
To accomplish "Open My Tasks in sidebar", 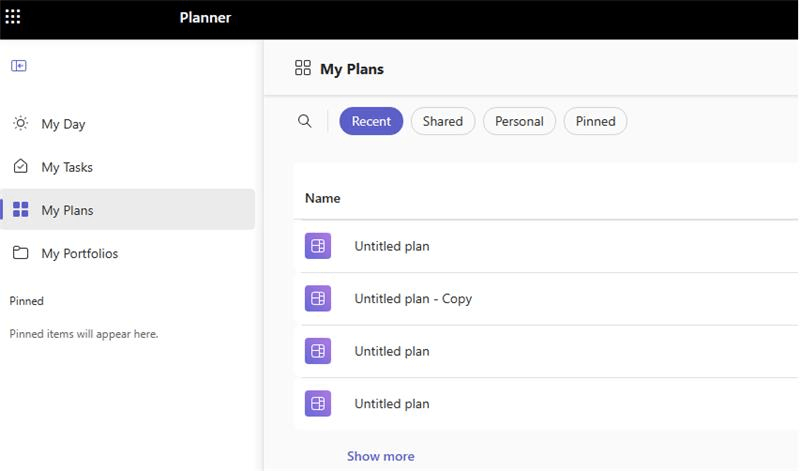I will tap(128, 167).
